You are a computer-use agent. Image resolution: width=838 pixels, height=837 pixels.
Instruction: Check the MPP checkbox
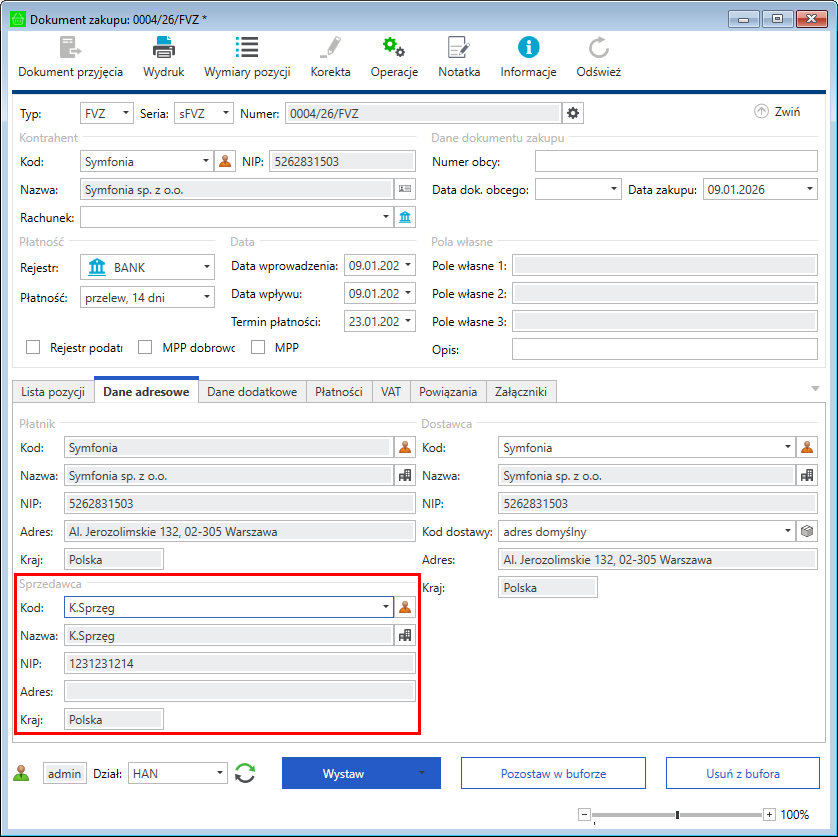pos(258,347)
